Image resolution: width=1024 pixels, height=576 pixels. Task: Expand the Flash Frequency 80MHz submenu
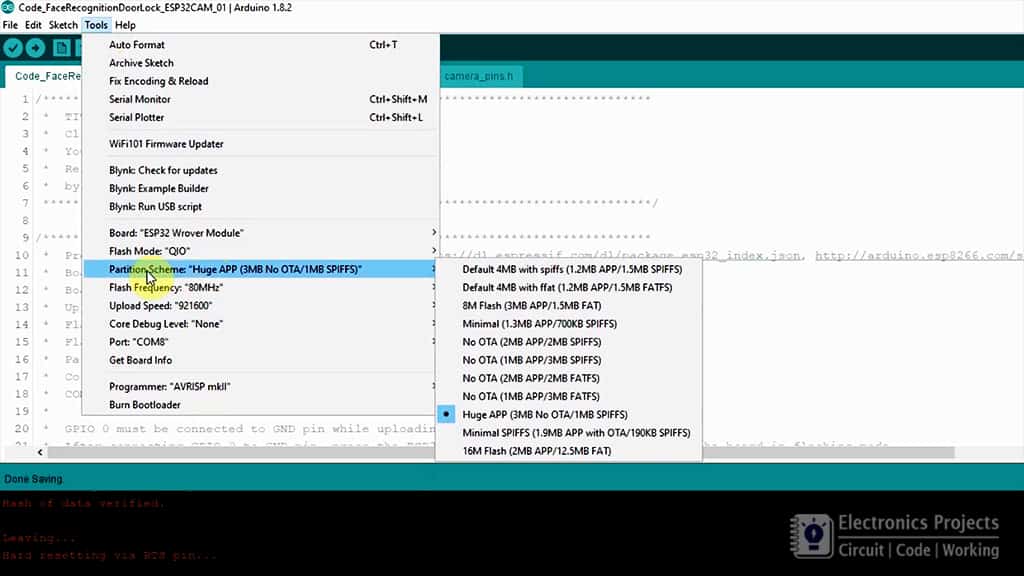point(261,287)
